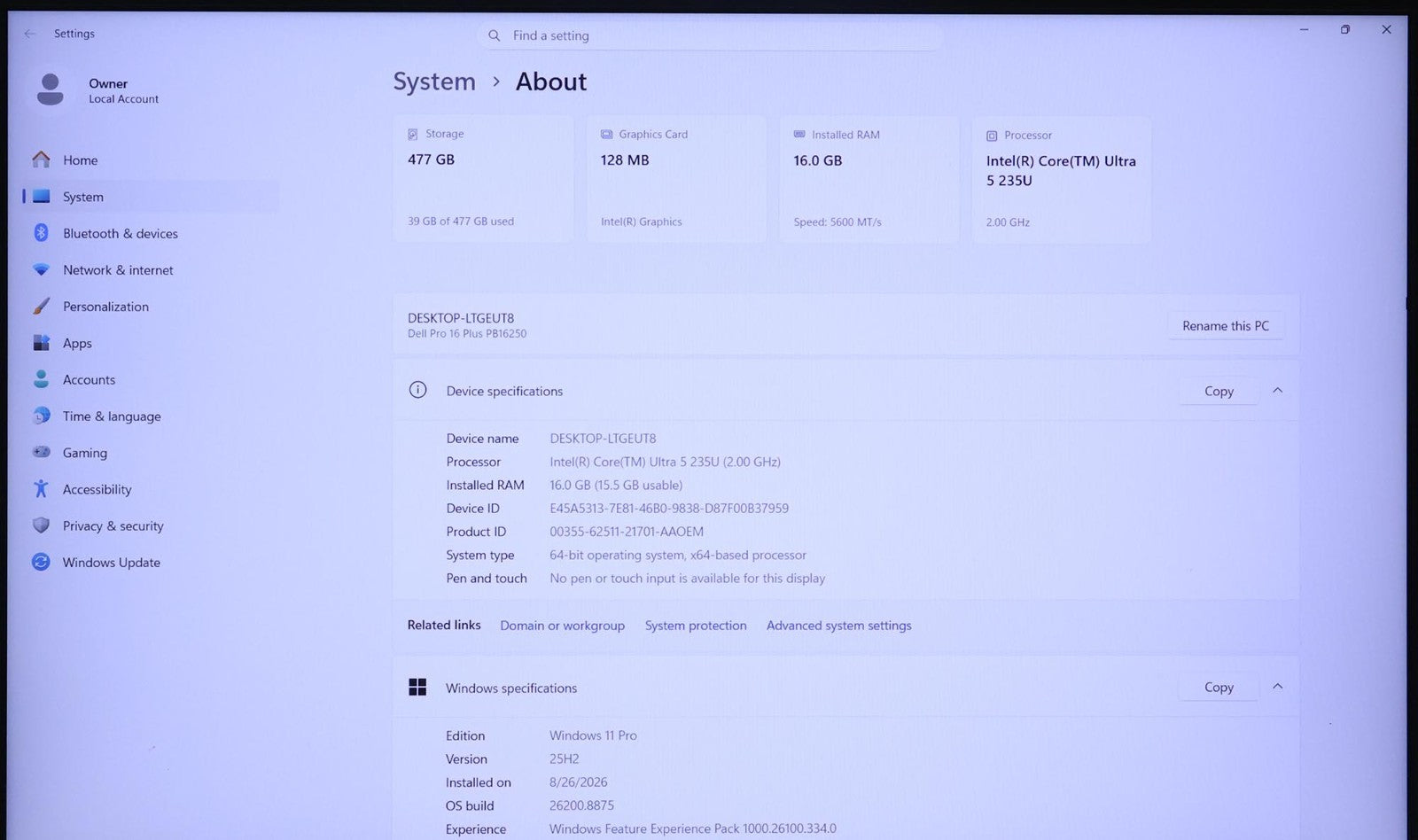The height and width of the screenshot is (840, 1418).
Task: Collapse the Device specifications section
Action: (x=1277, y=390)
